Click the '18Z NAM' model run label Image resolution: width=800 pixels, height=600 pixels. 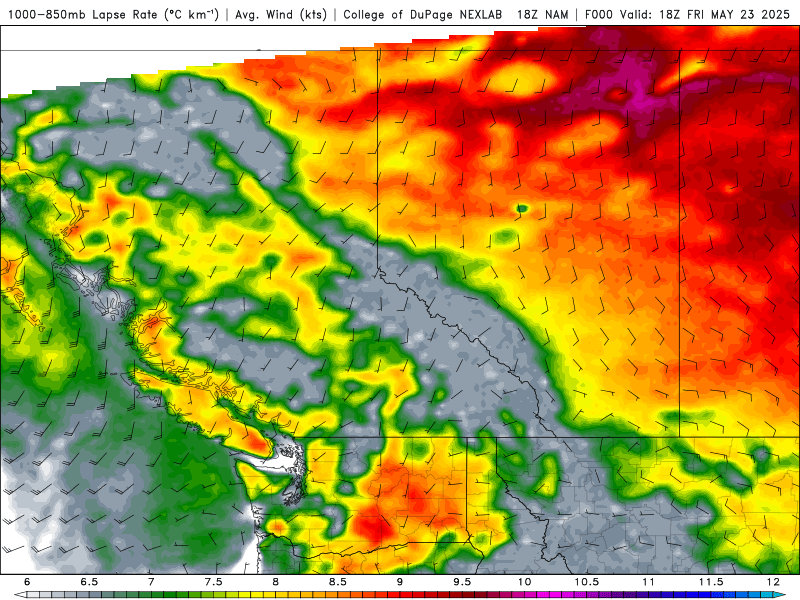(x=542, y=14)
